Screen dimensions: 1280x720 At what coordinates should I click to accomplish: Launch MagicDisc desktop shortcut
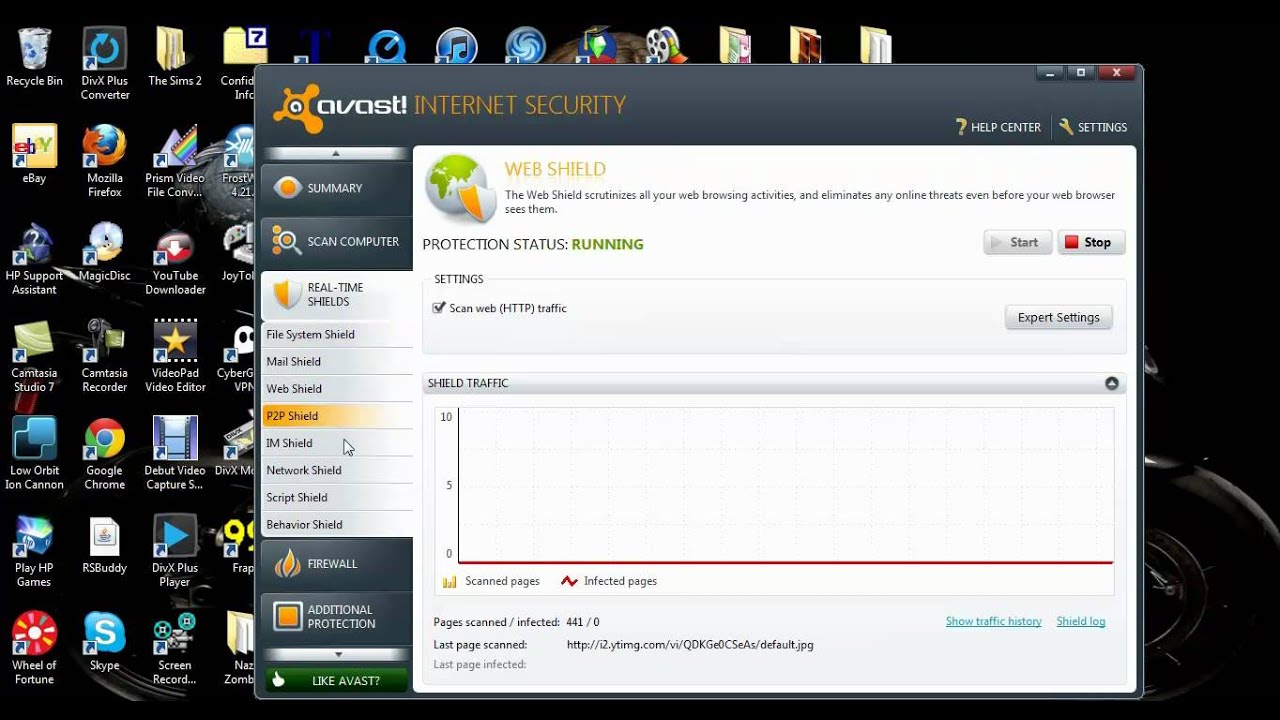(104, 252)
